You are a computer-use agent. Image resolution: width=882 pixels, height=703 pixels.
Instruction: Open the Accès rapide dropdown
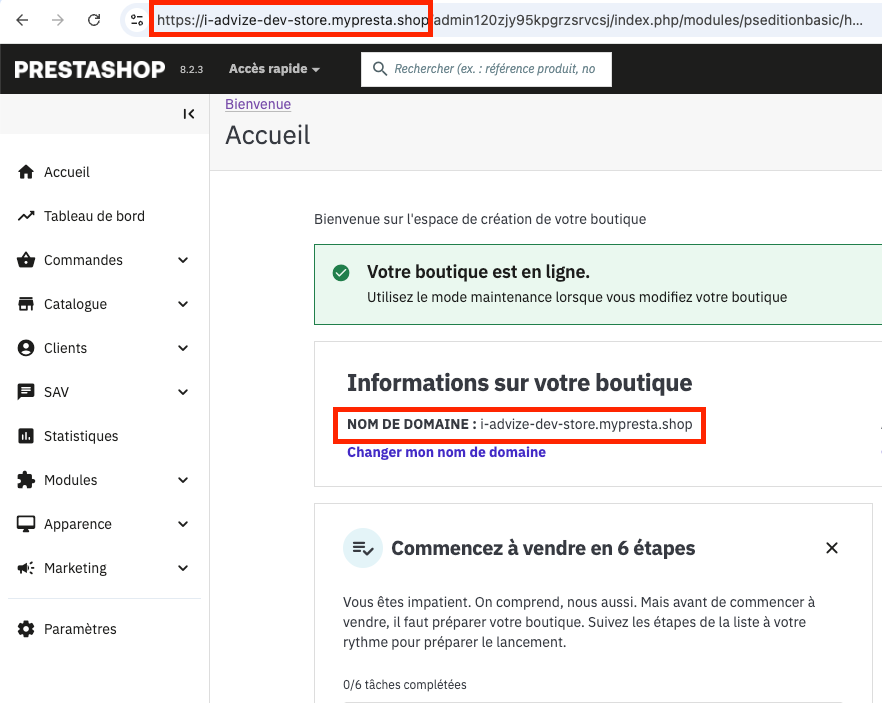click(274, 69)
